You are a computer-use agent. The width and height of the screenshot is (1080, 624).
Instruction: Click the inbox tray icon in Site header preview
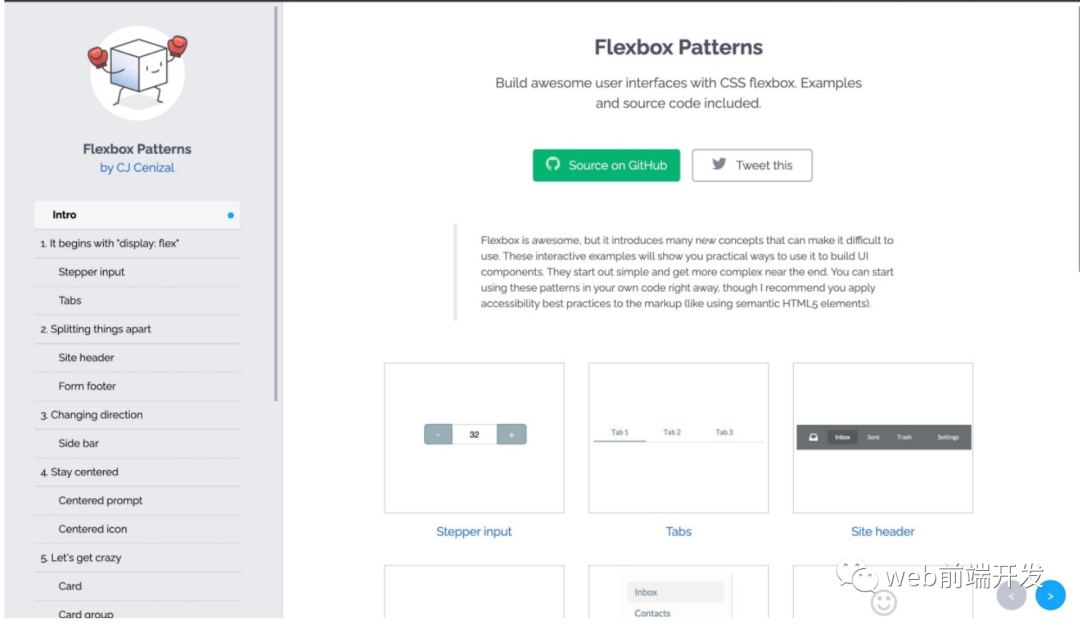(814, 437)
